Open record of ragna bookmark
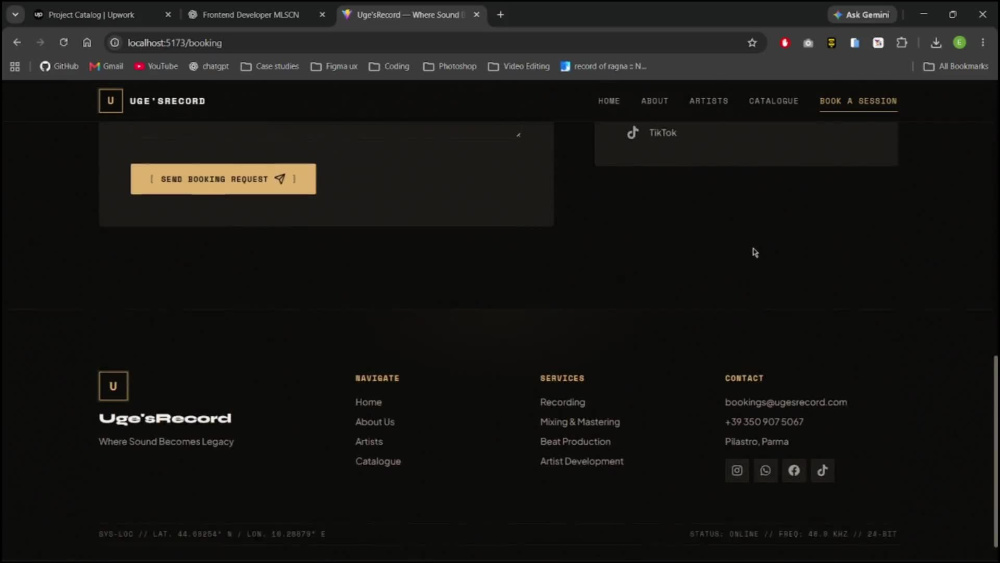The image size is (1000, 563). tap(603, 66)
